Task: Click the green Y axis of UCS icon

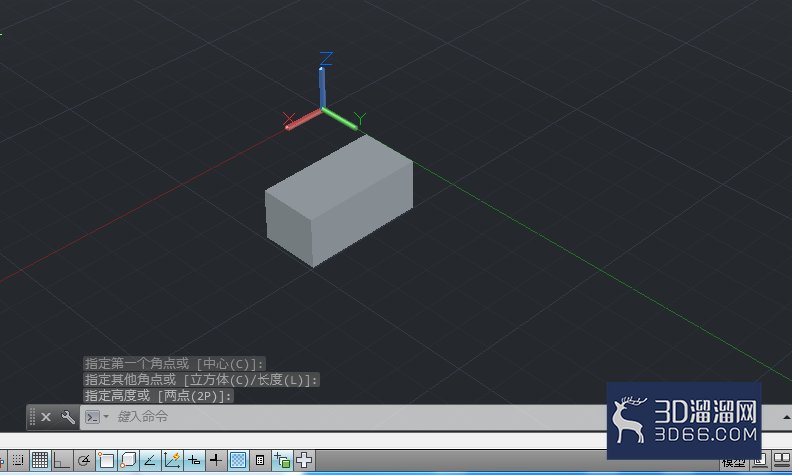Action: 339,119
